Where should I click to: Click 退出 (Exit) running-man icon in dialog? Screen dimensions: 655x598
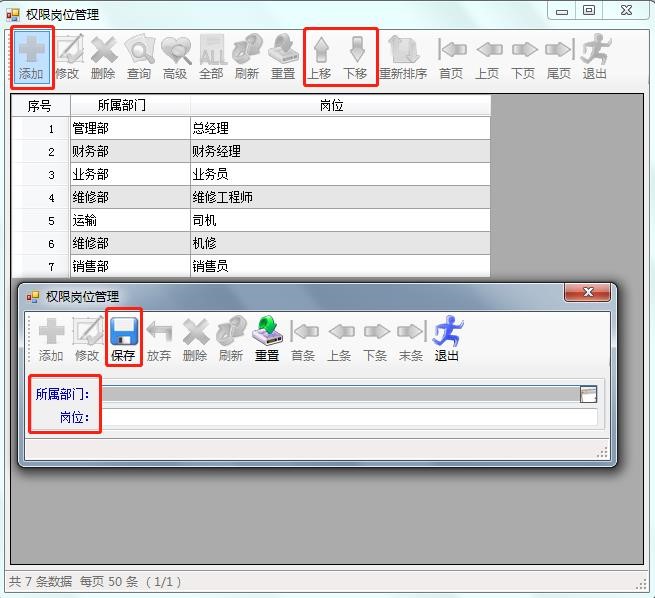[x=447, y=339]
